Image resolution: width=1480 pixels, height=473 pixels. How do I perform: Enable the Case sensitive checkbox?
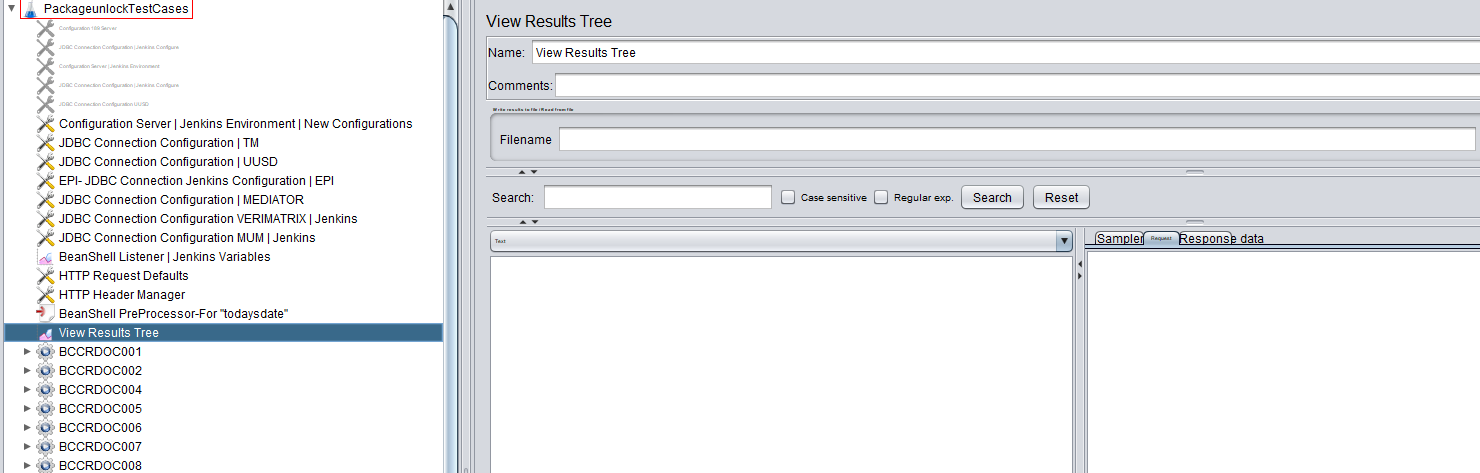tap(788, 198)
